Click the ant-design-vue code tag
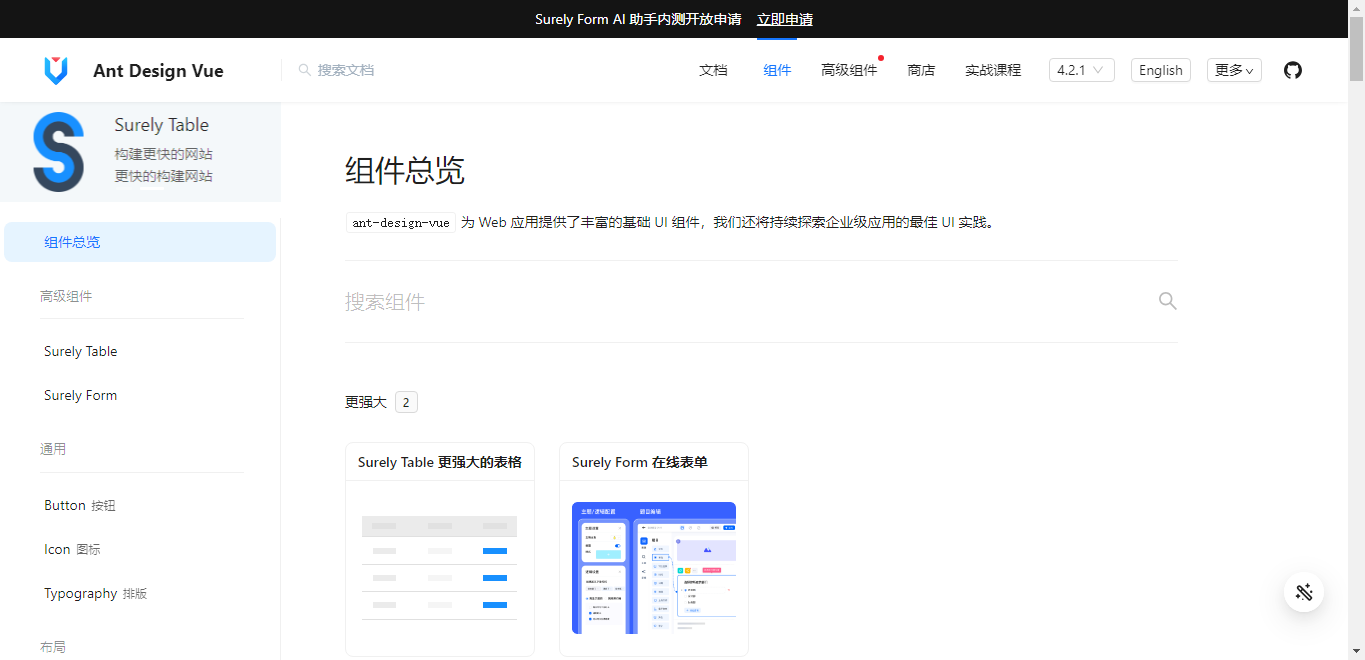Viewport: 1365px width, 660px height. click(x=401, y=223)
